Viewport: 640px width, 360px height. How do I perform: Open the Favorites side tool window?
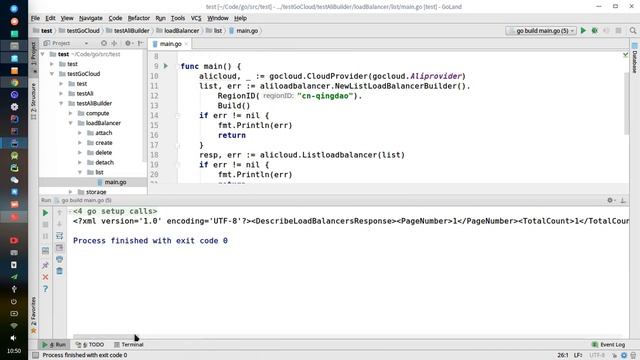tap(33, 315)
